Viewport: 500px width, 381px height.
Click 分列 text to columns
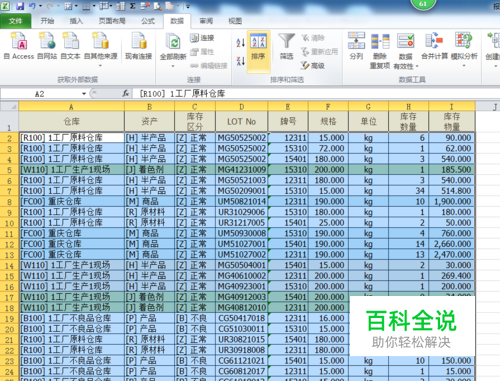(x=356, y=46)
